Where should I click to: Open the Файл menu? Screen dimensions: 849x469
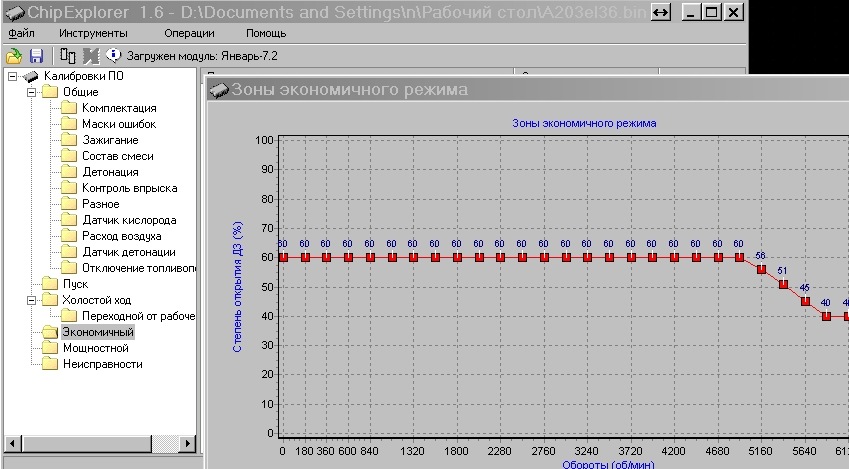click(22, 33)
